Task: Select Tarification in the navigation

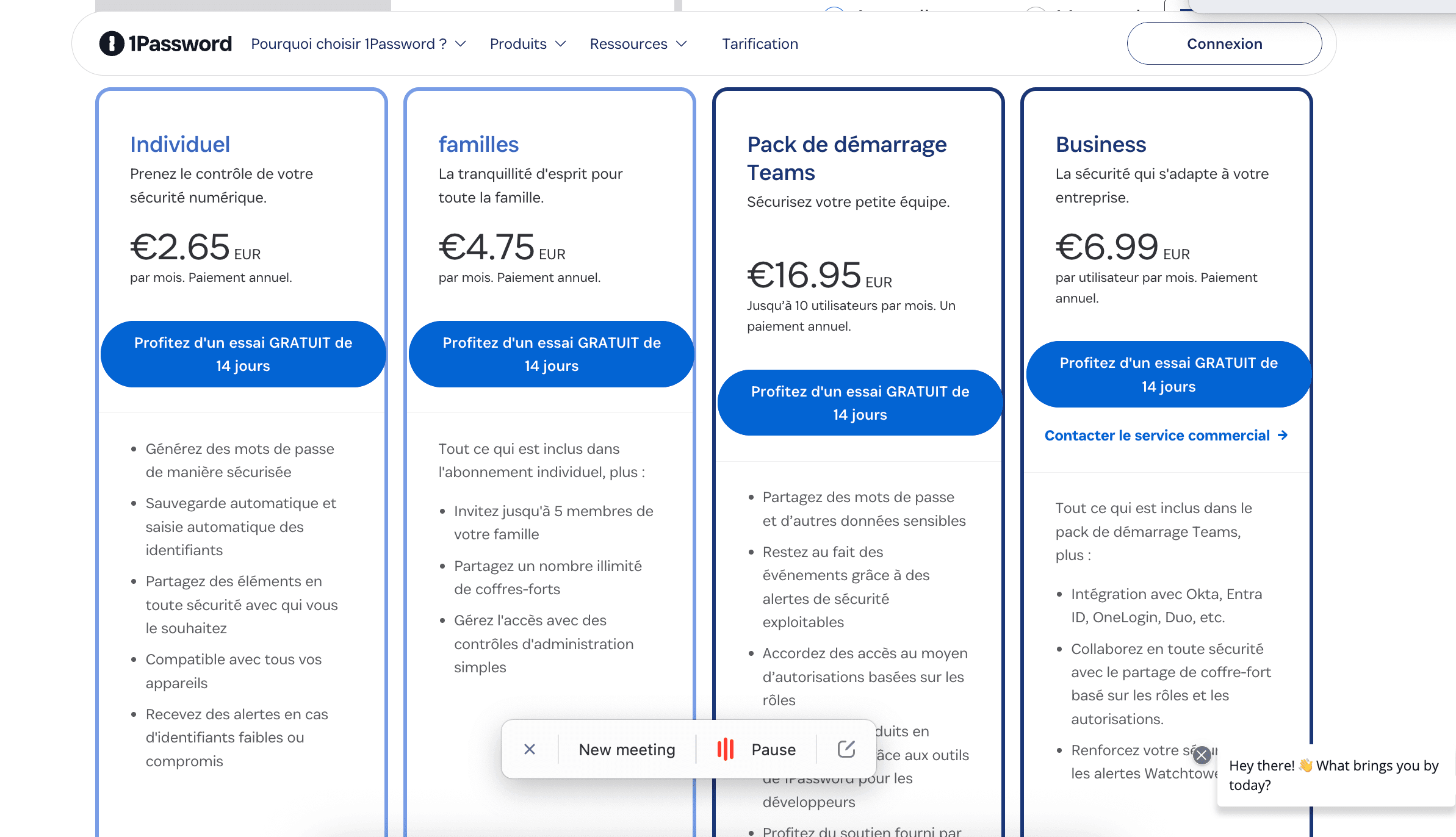Action: pos(760,43)
